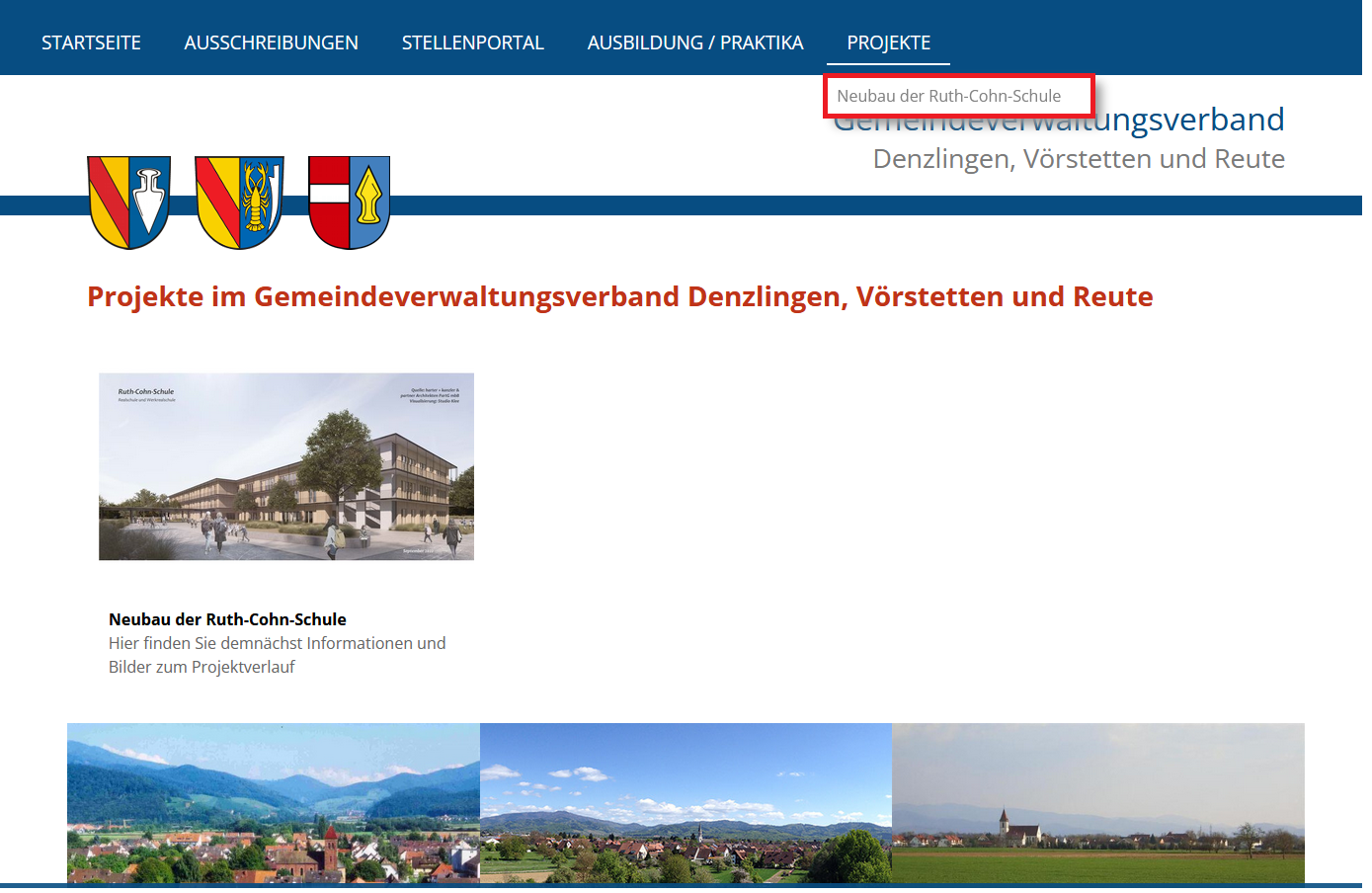
Task: Choose Neubau der Ruth-Cohn-Schule in the dropdown
Action: click(948, 96)
